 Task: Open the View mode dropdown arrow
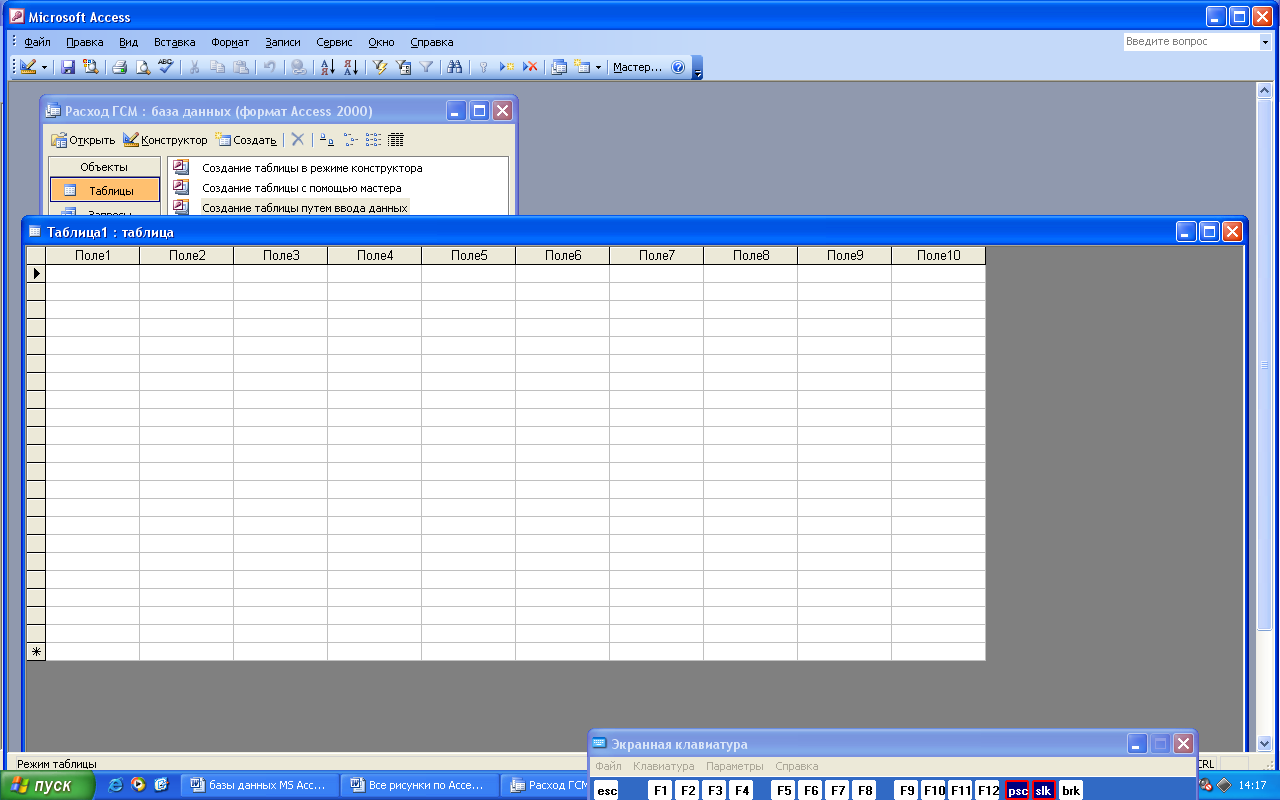(x=44, y=67)
